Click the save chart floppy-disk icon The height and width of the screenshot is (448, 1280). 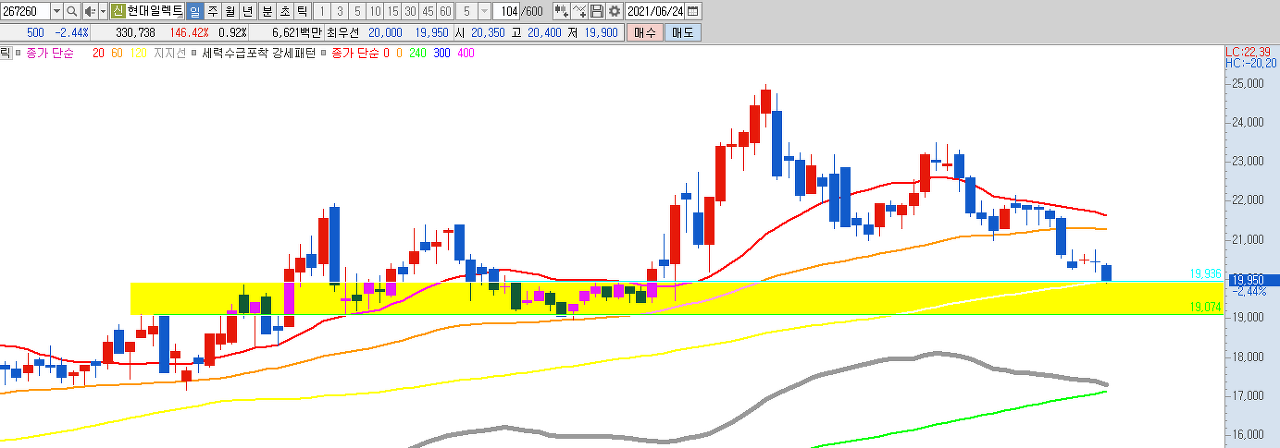(597, 11)
